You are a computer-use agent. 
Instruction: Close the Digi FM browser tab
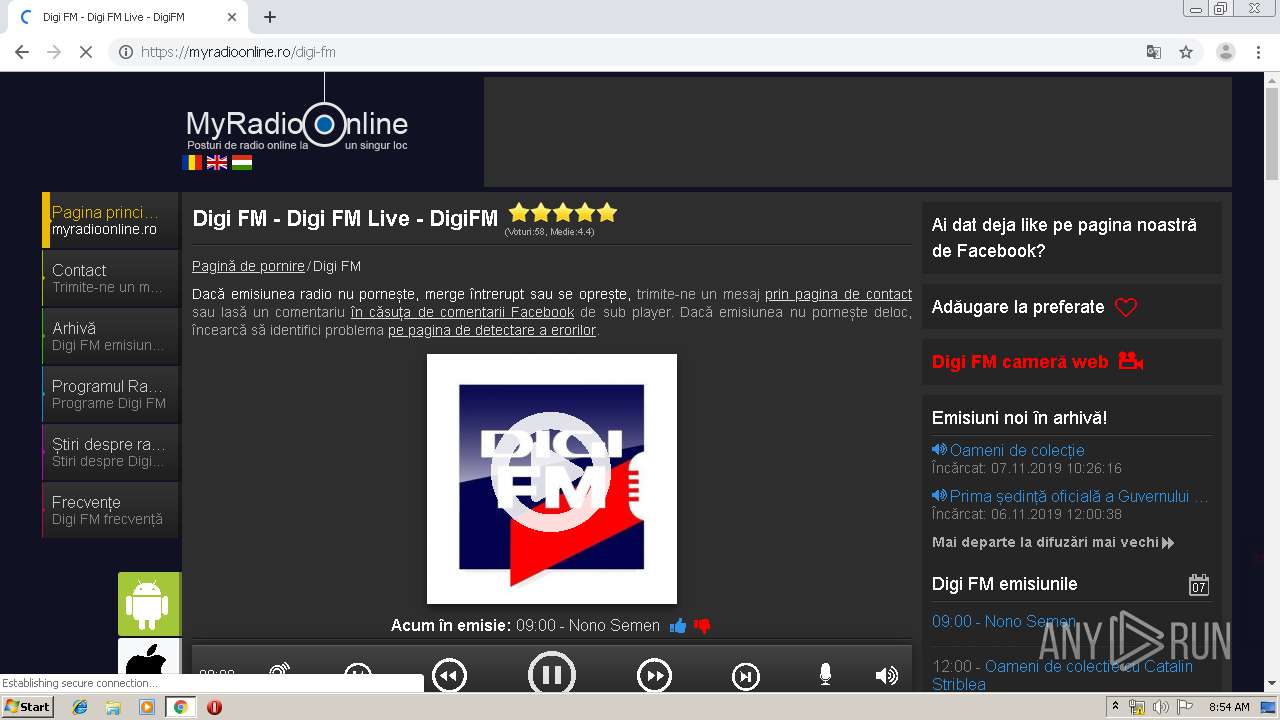click(232, 17)
